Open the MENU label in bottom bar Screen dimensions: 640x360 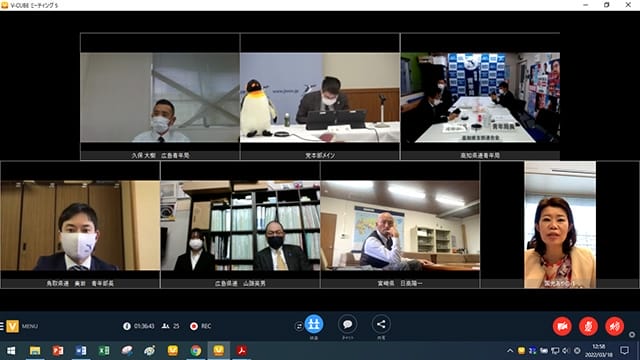pyautogui.click(x=30, y=326)
